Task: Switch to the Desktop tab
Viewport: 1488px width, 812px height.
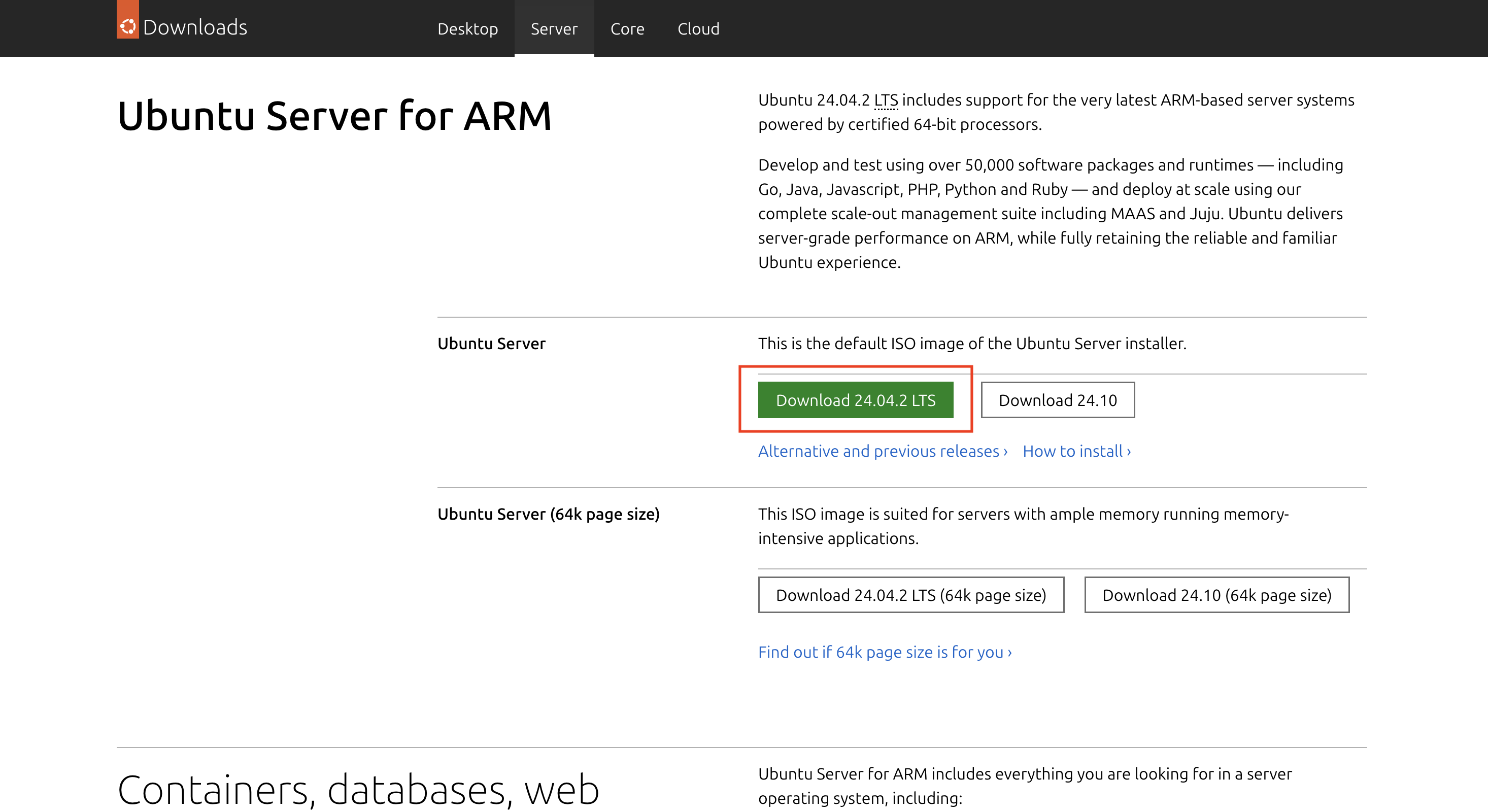Action: pos(467,28)
